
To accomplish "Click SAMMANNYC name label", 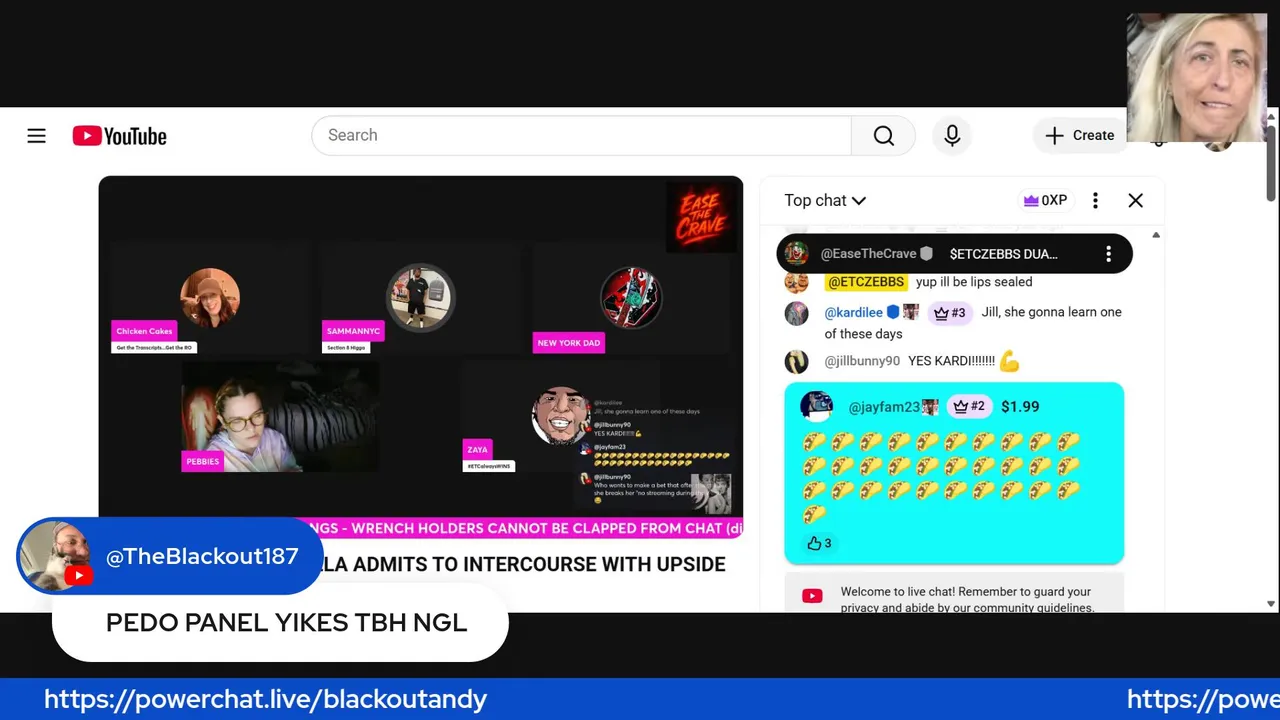I will (x=353, y=331).
